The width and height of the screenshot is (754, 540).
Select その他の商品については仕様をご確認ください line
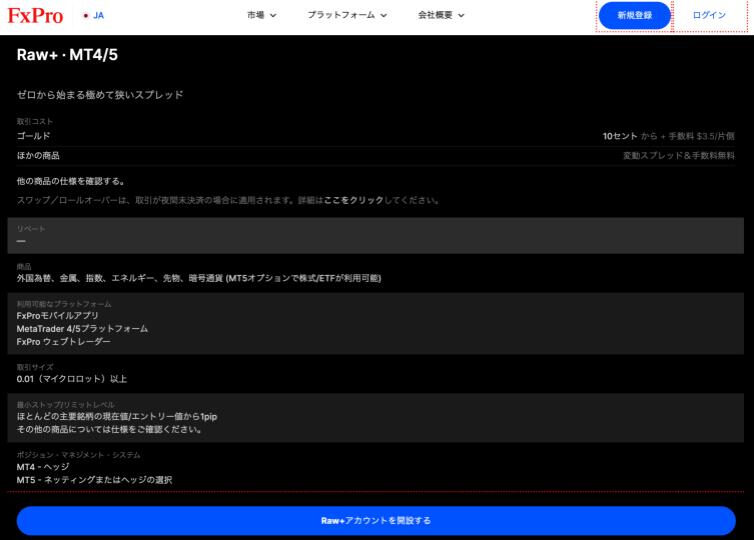click(x=109, y=429)
